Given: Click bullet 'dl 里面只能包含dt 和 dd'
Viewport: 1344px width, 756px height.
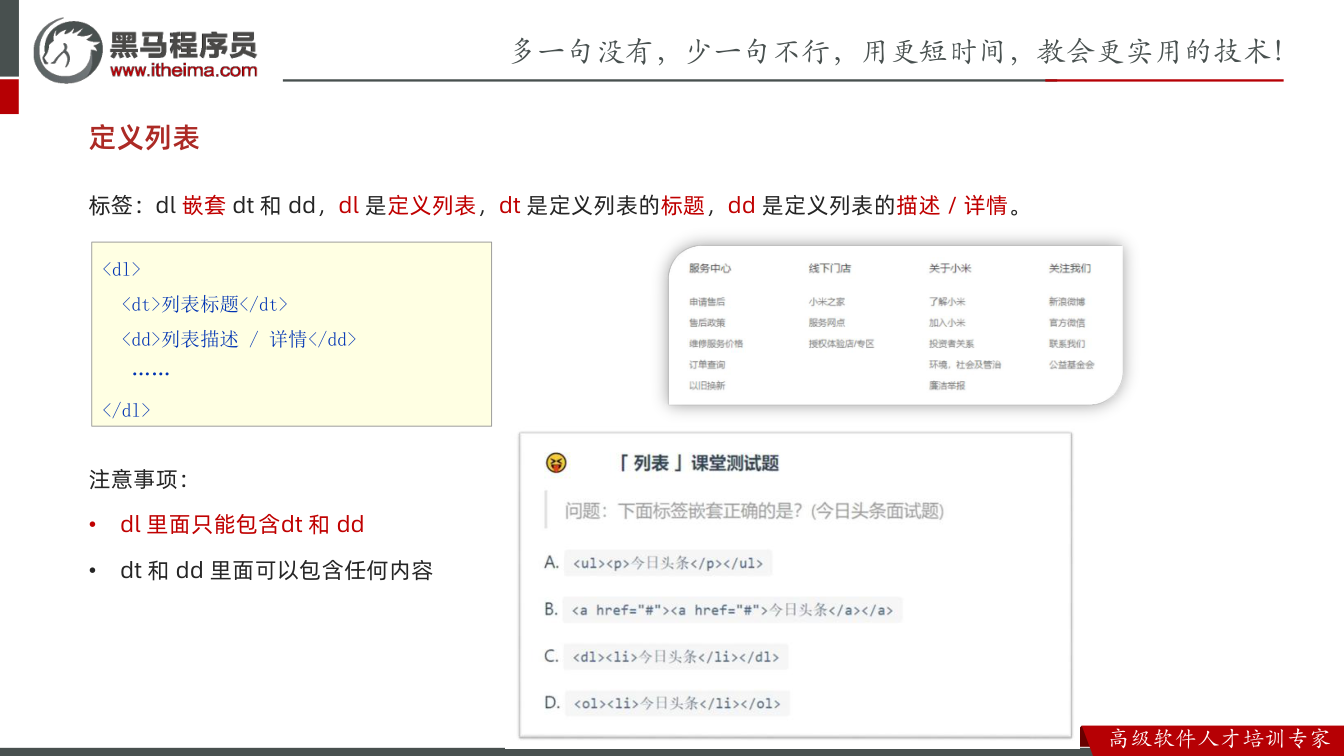Looking at the screenshot, I should (242, 524).
